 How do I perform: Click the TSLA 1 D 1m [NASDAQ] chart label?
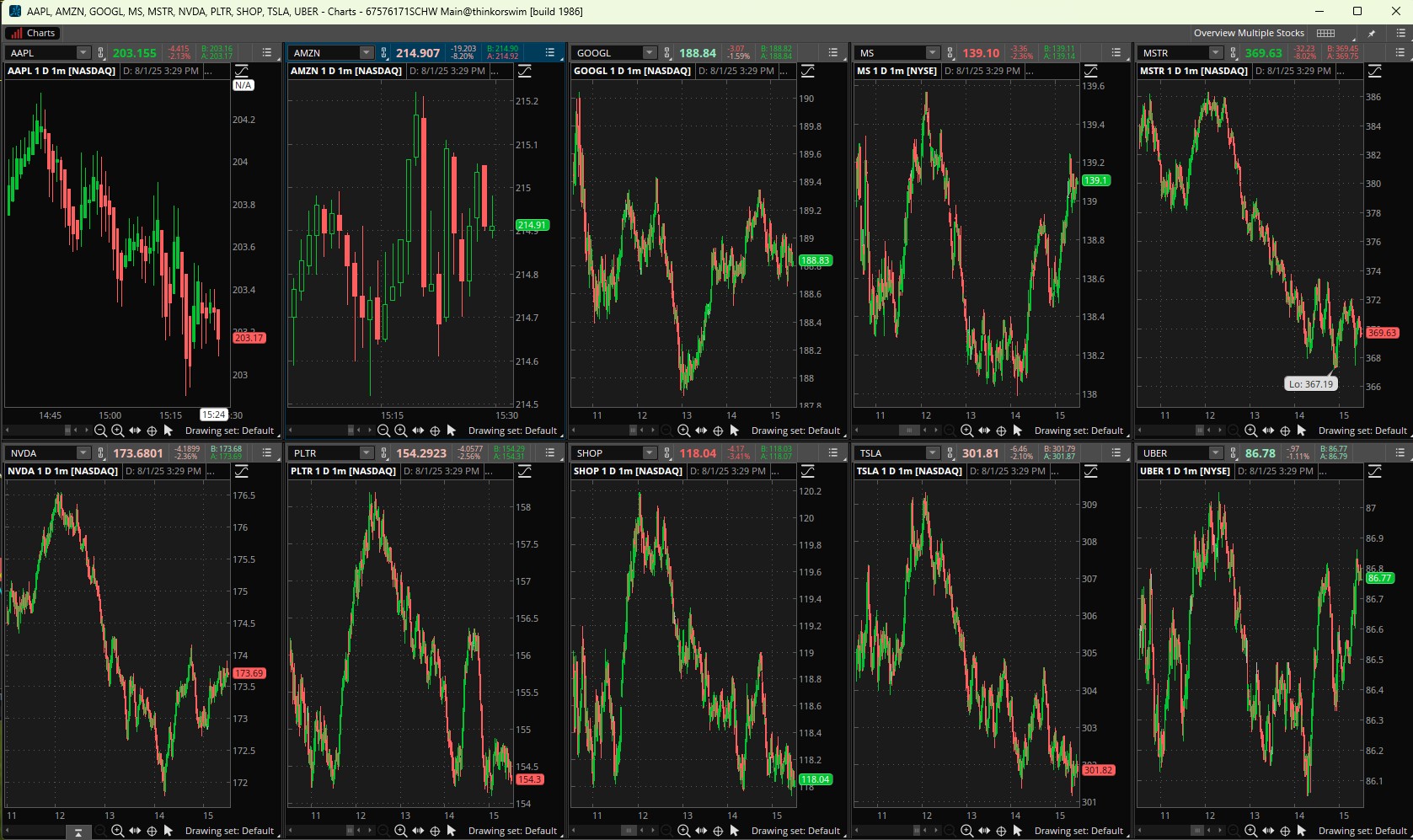(909, 471)
